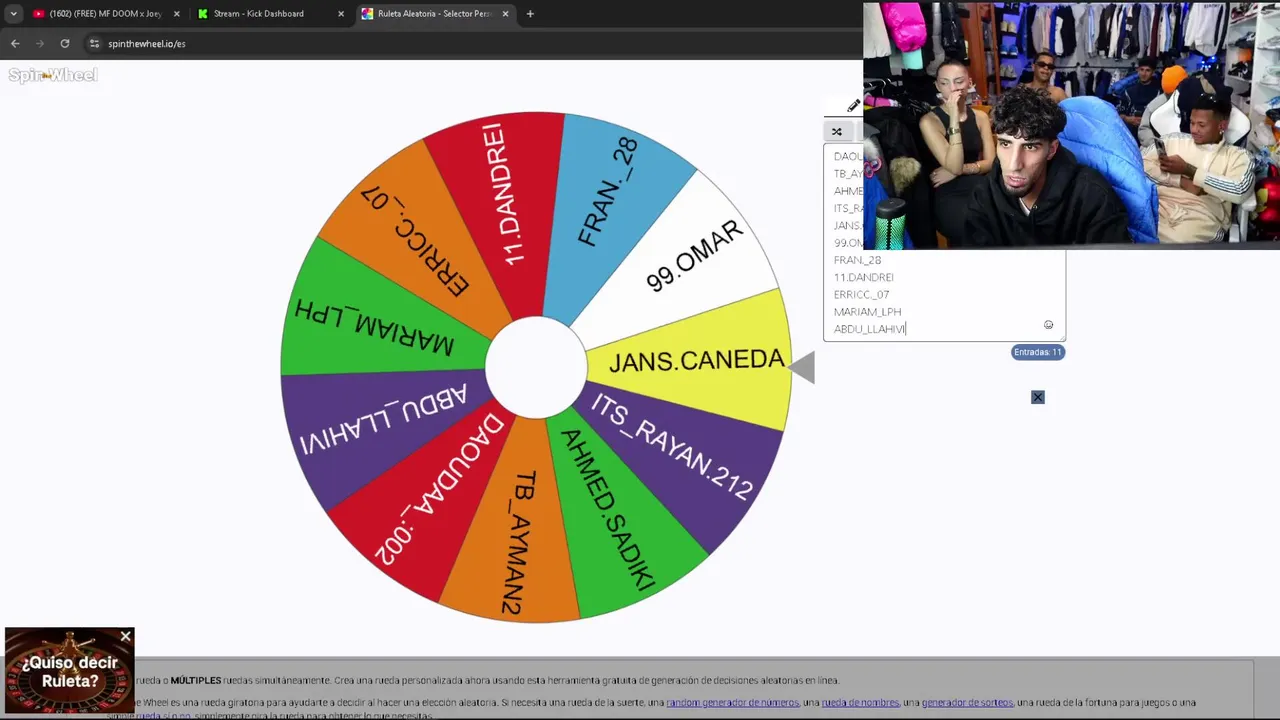
Task: Close the Ruleta Aleatoria tab
Action: (505, 14)
